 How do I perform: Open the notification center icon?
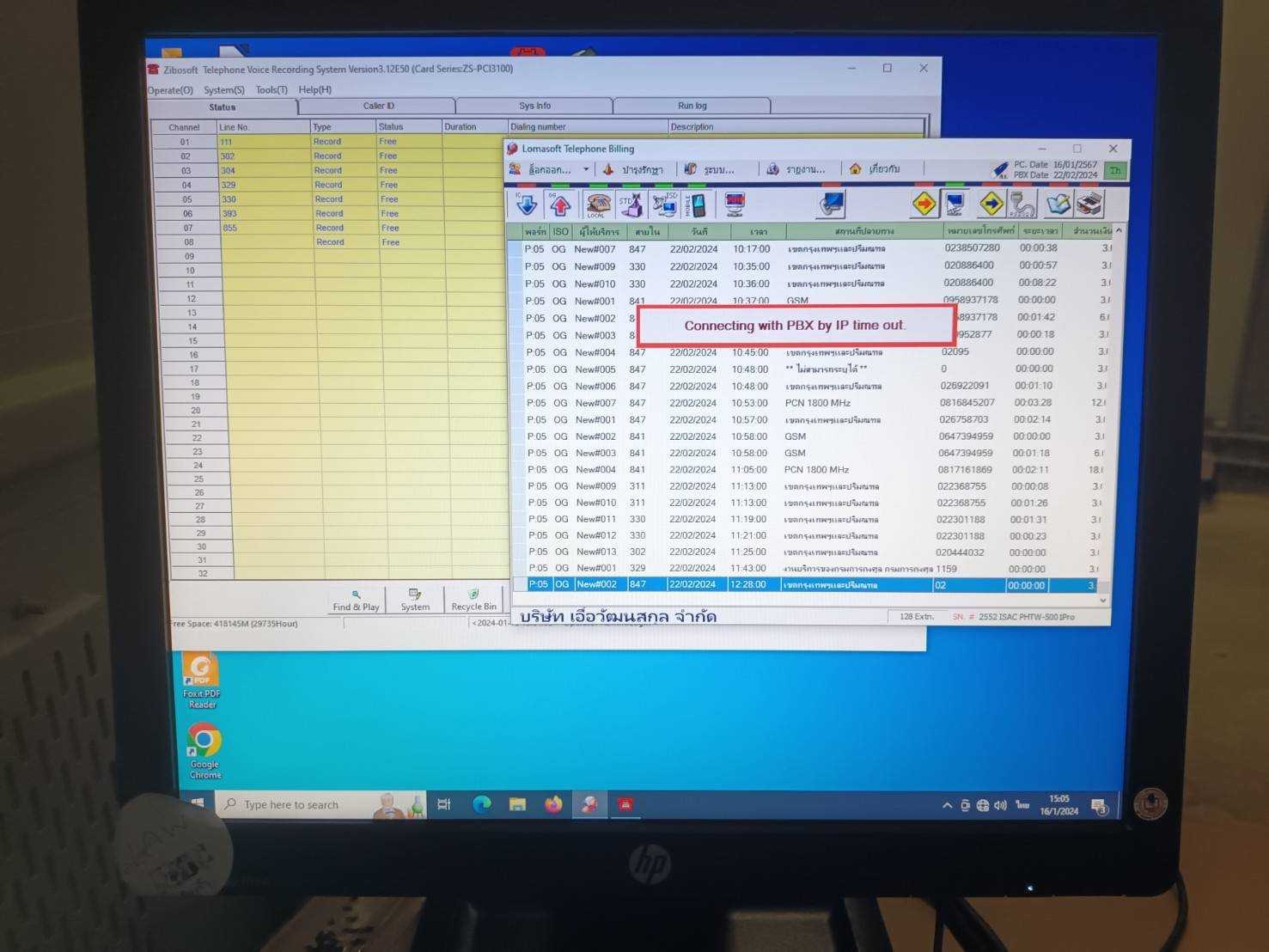click(x=1099, y=807)
